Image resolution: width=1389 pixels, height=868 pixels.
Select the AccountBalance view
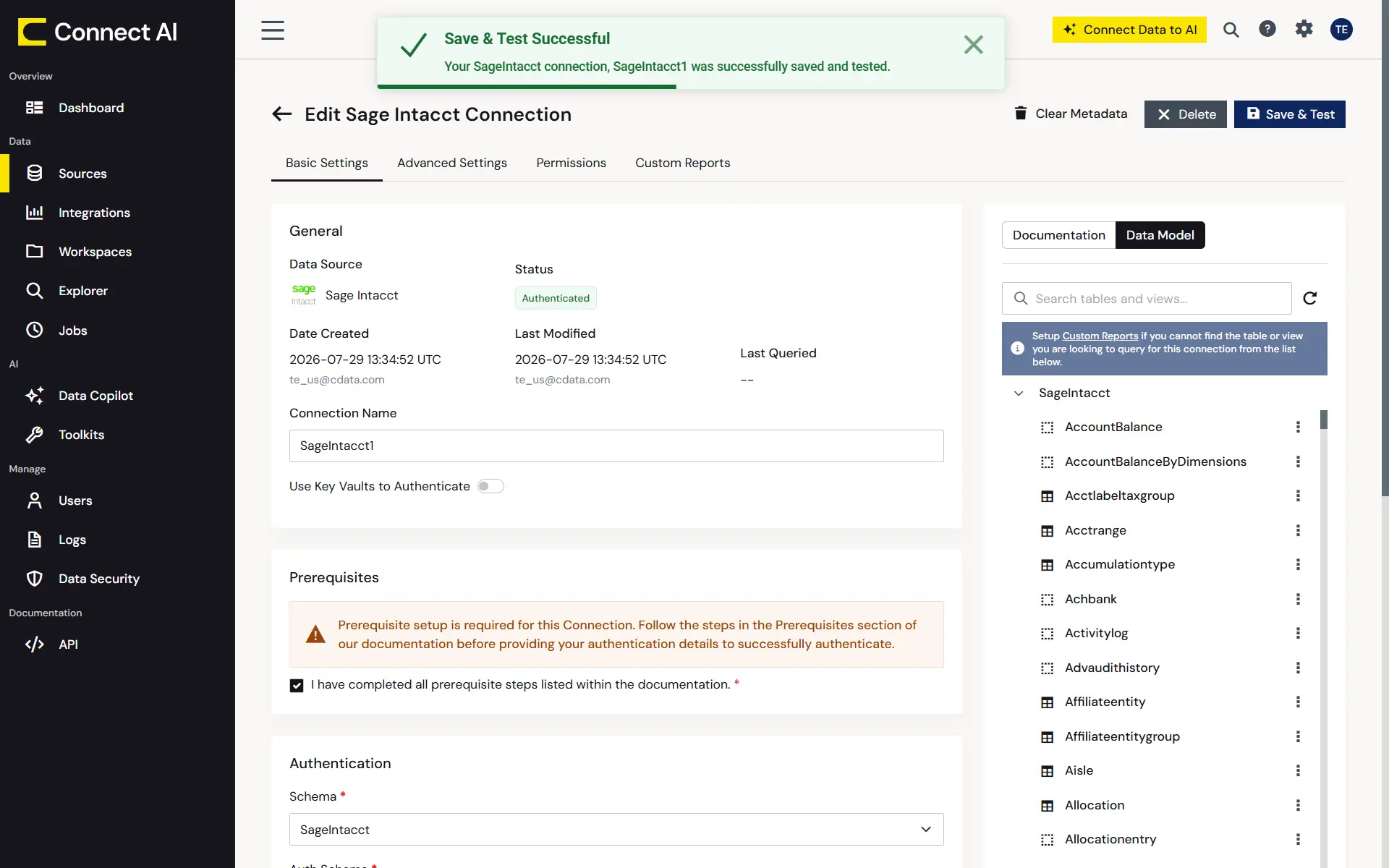pyautogui.click(x=1113, y=427)
